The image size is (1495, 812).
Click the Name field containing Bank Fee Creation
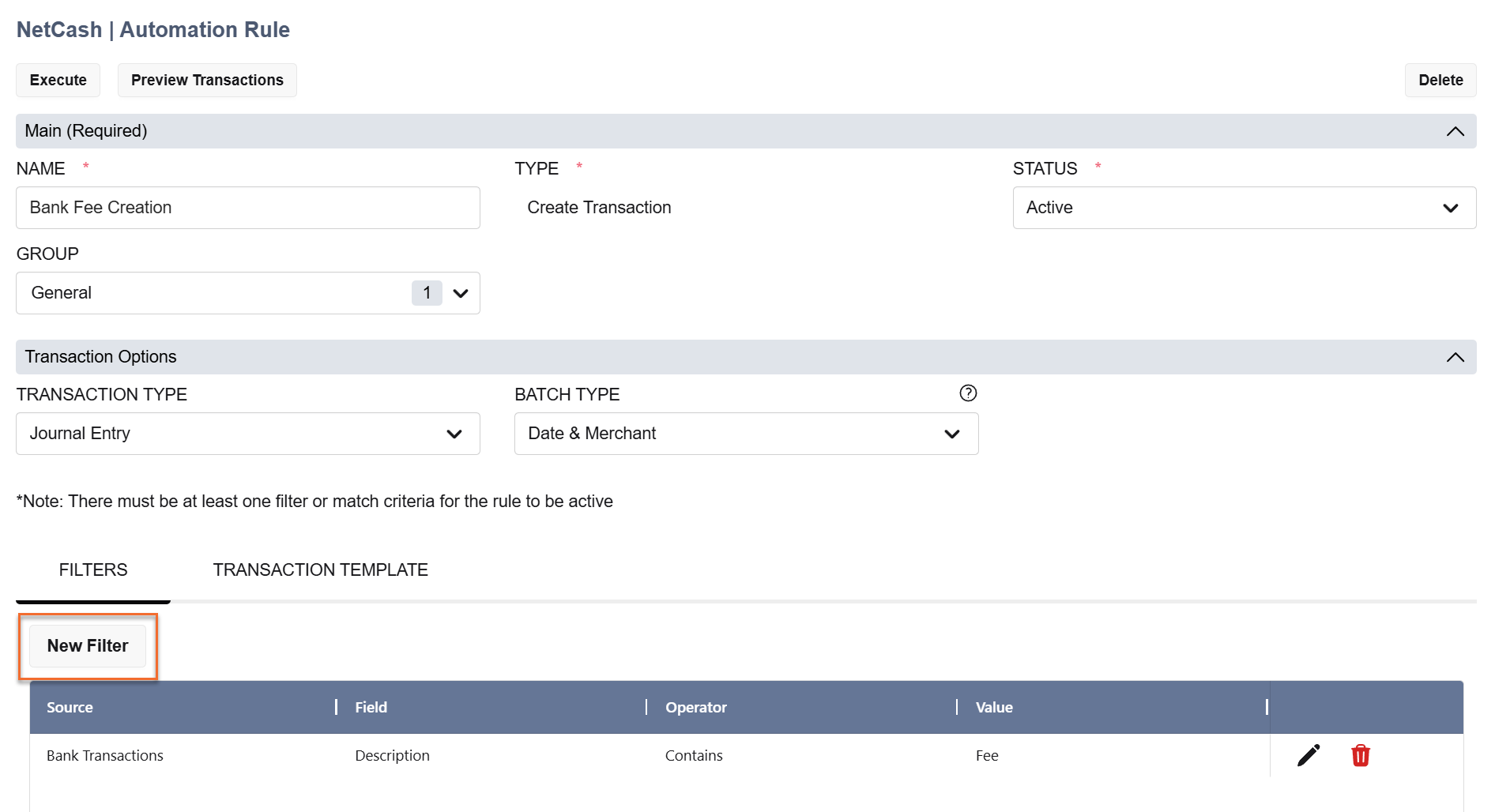(x=247, y=208)
